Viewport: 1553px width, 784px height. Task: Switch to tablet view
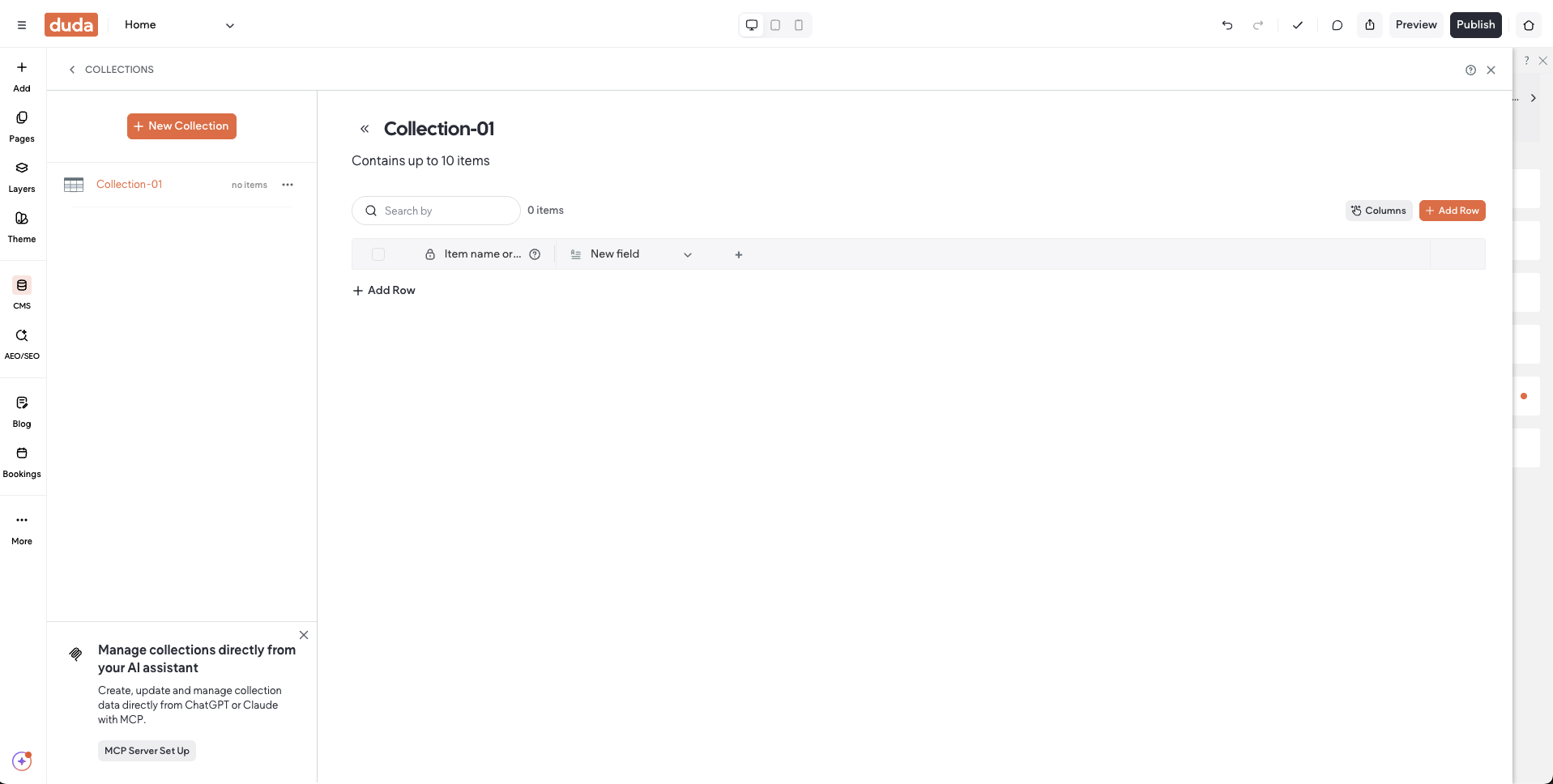775,25
